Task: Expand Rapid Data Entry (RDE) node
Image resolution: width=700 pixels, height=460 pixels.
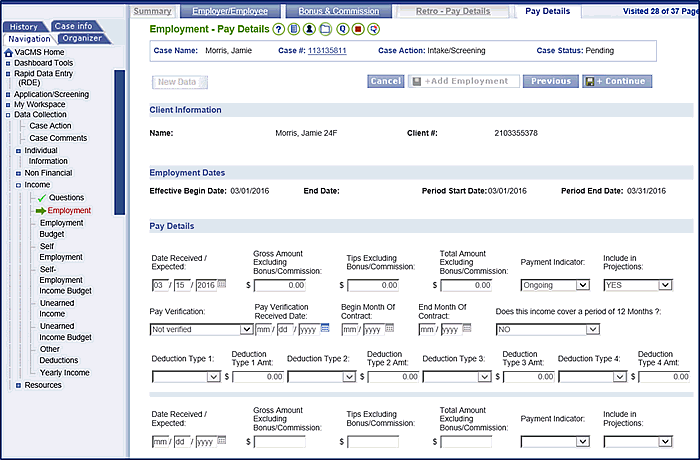Action: pyautogui.click(x=8, y=74)
